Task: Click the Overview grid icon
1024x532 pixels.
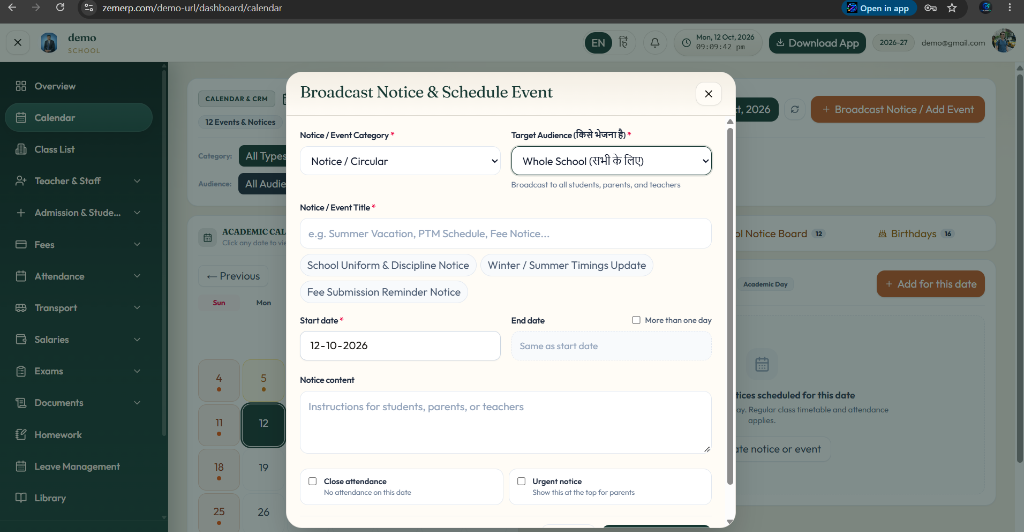Action: pyautogui.click(x=21, y=86)
